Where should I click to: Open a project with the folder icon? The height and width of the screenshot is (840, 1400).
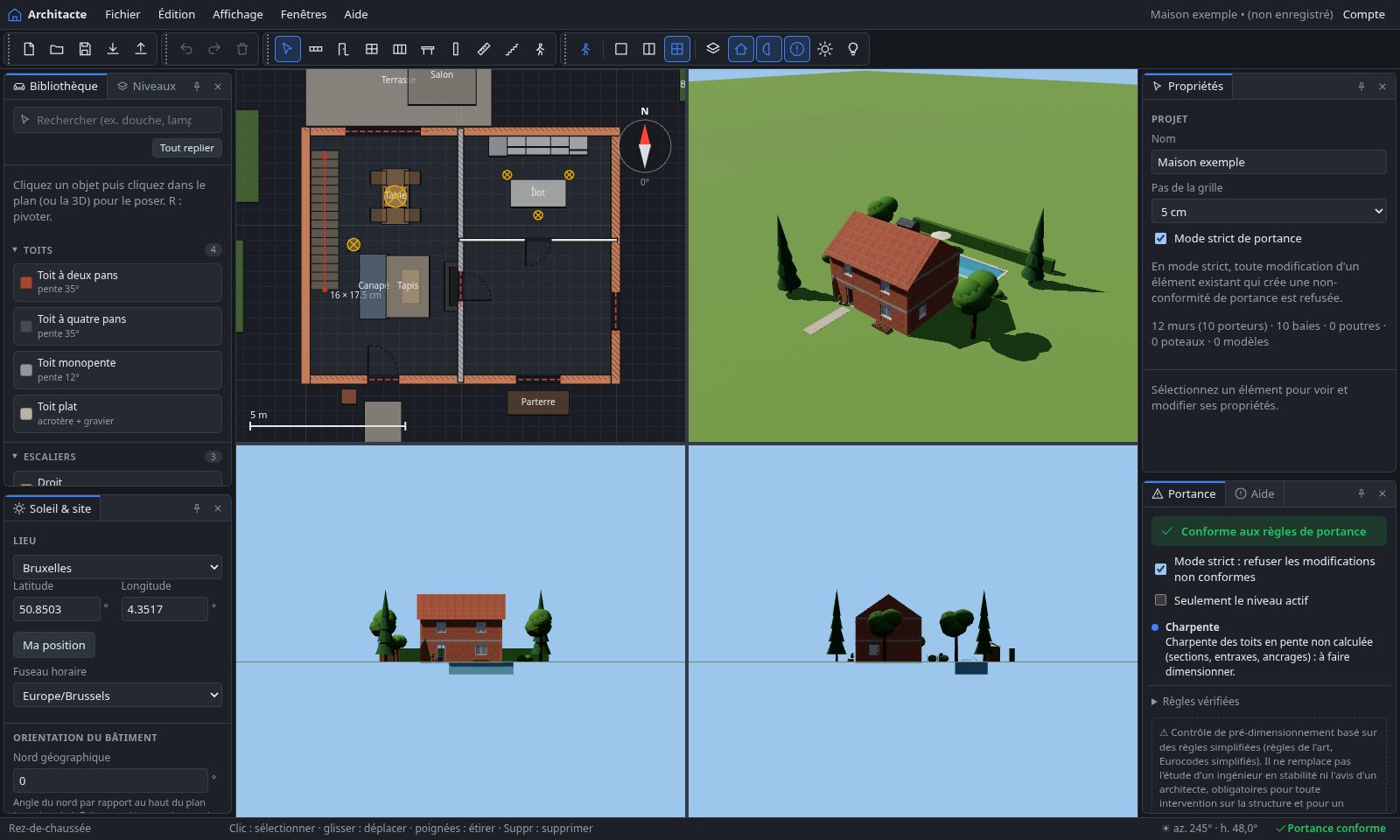(x=57, y=49)
